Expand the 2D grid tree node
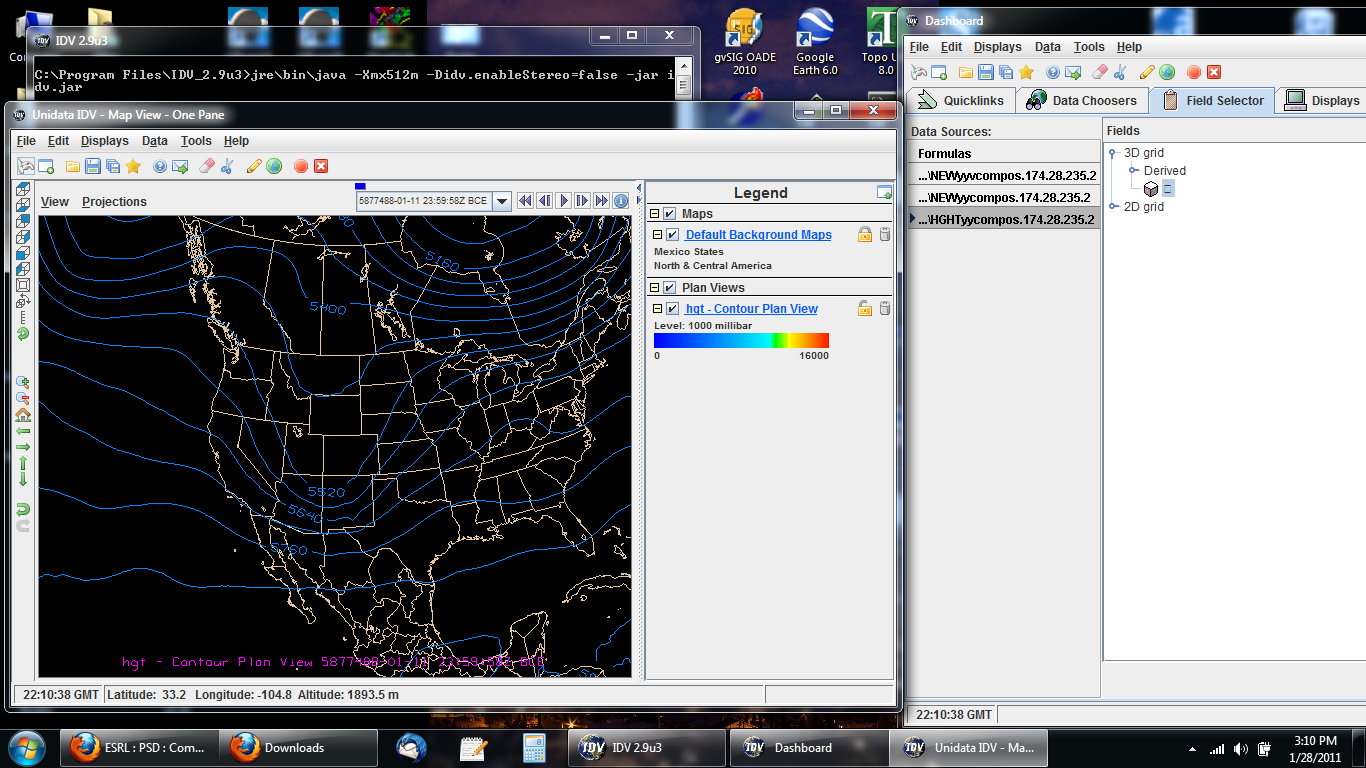The image size is (1366, 768). pos(1113,207)
